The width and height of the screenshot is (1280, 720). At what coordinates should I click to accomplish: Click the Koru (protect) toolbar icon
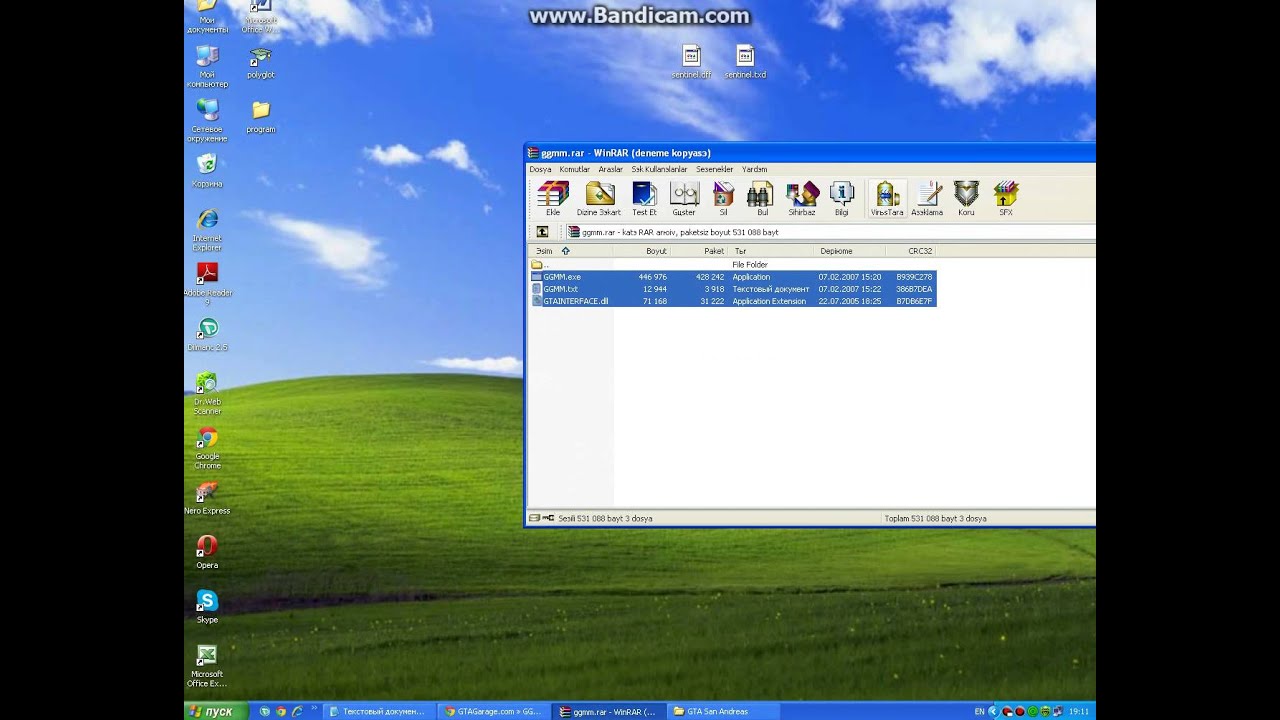[x=966, y=198]
